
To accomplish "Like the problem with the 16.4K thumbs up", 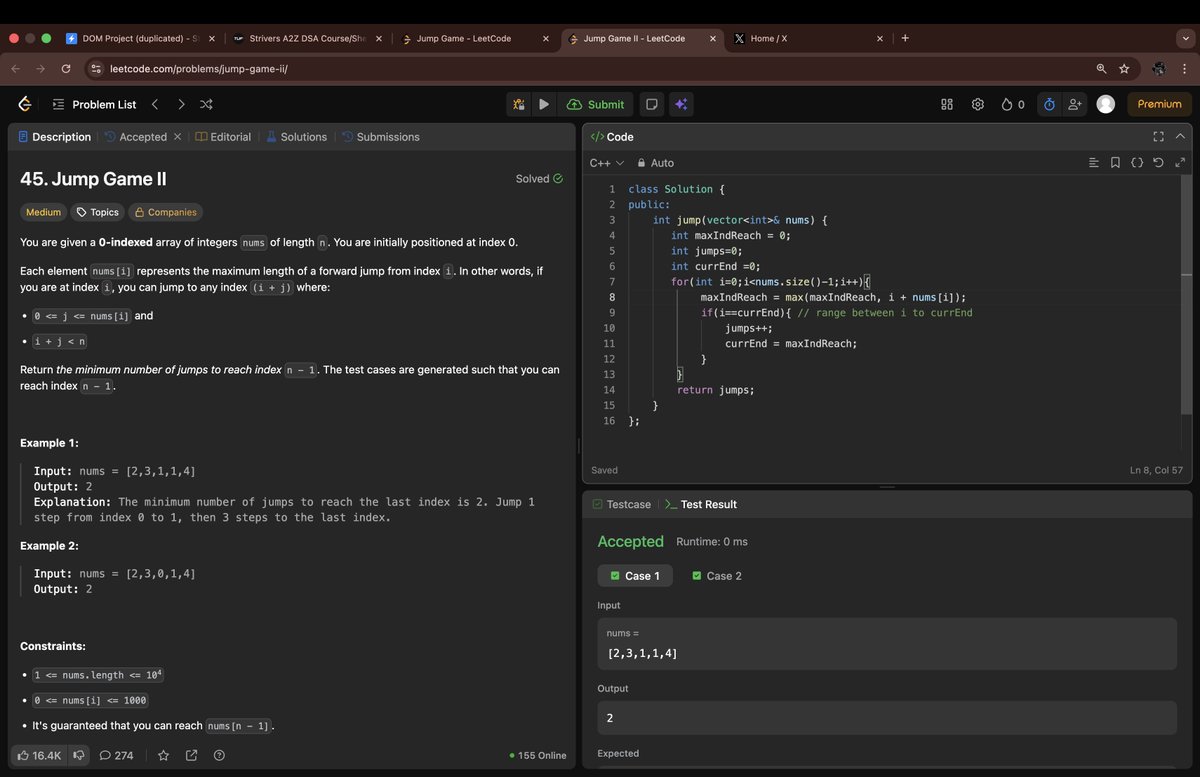I will tap(39, 755).
